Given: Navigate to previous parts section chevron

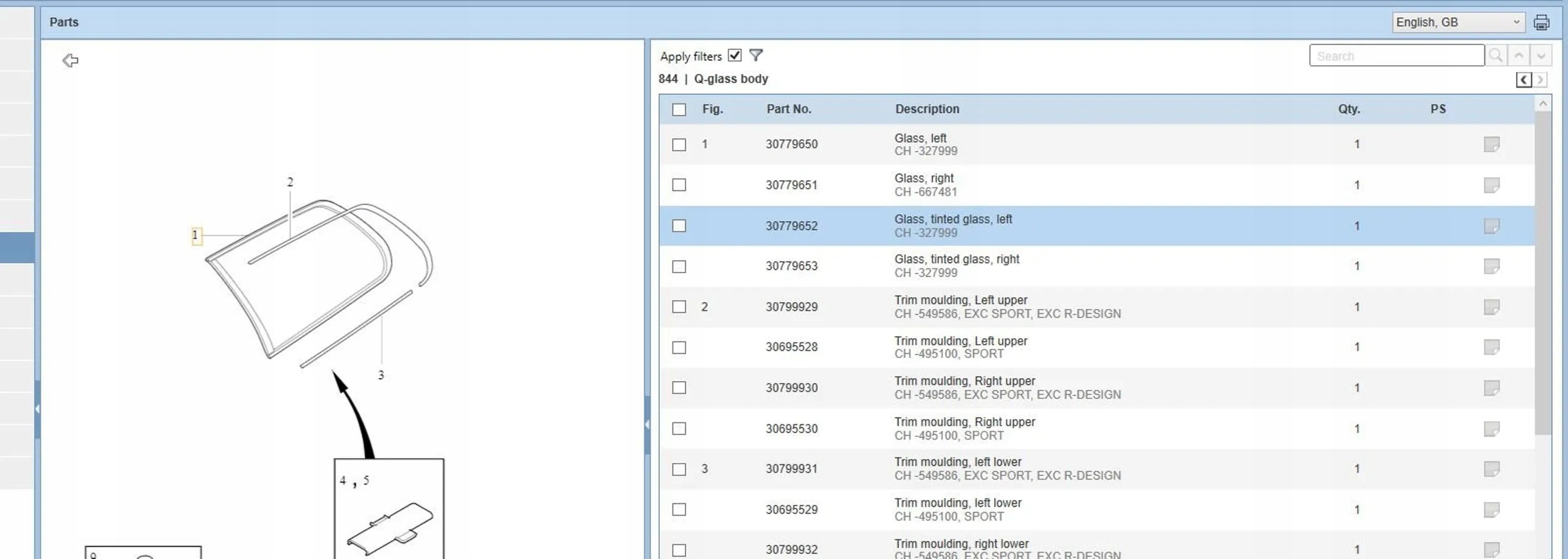Looking at the screenshot, I should tap(1523, 80).
